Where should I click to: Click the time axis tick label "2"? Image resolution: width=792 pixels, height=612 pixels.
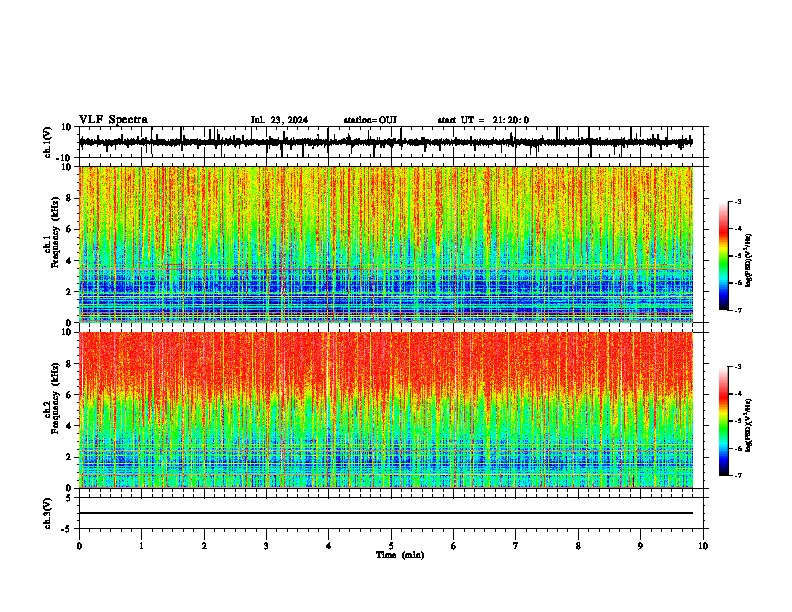click(204, 546)
